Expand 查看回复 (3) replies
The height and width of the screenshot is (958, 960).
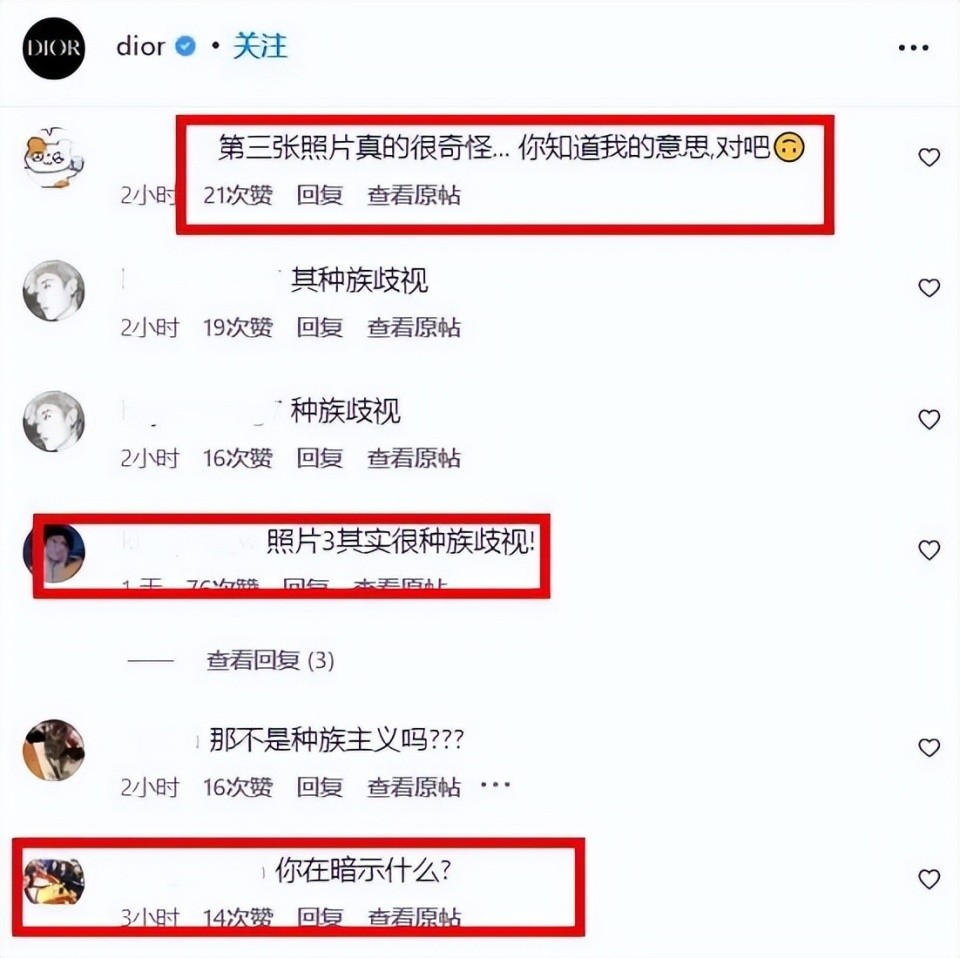(270, 660)
